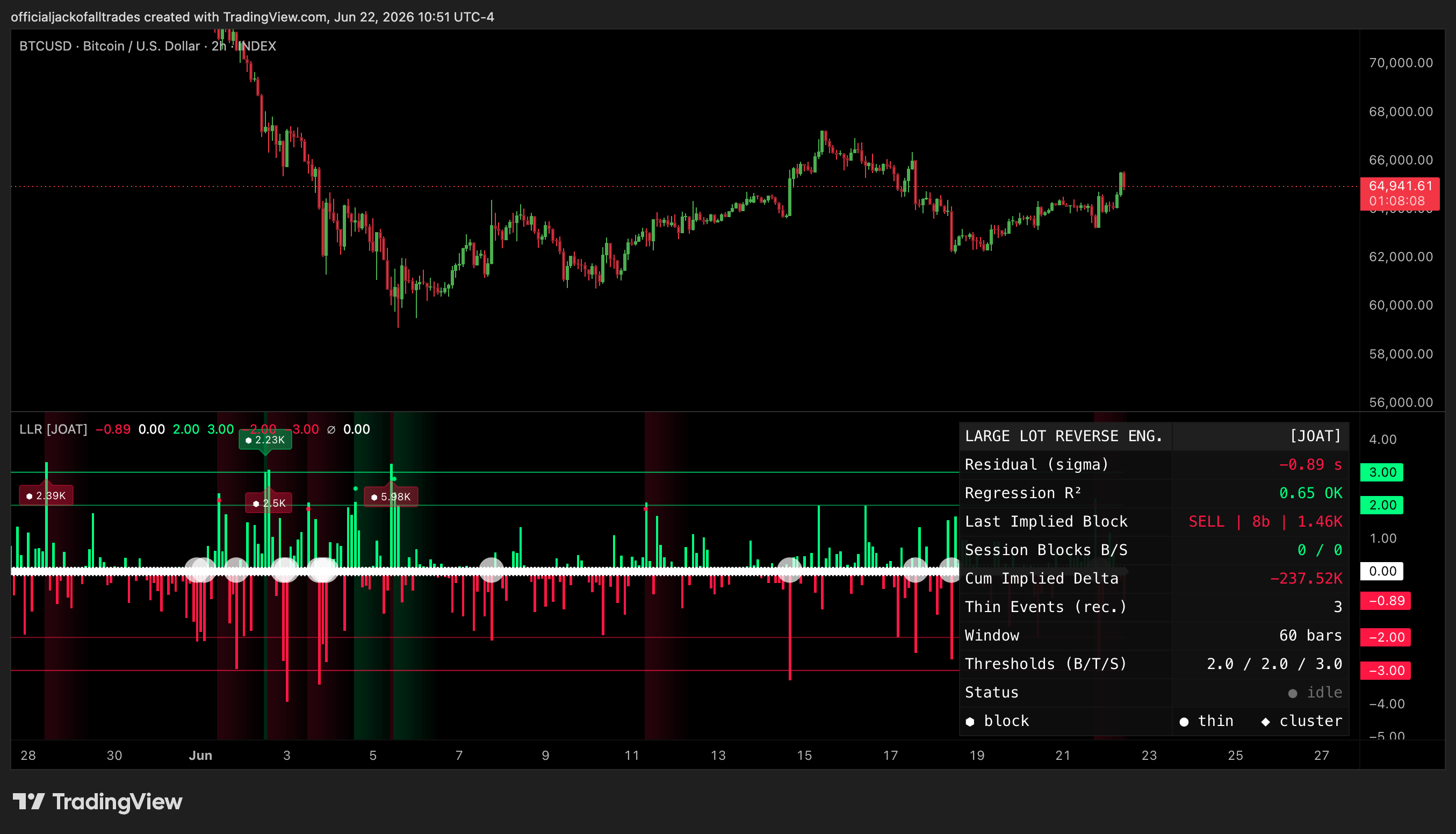
Task: Click the thin legend entry
Action: 1206,721
